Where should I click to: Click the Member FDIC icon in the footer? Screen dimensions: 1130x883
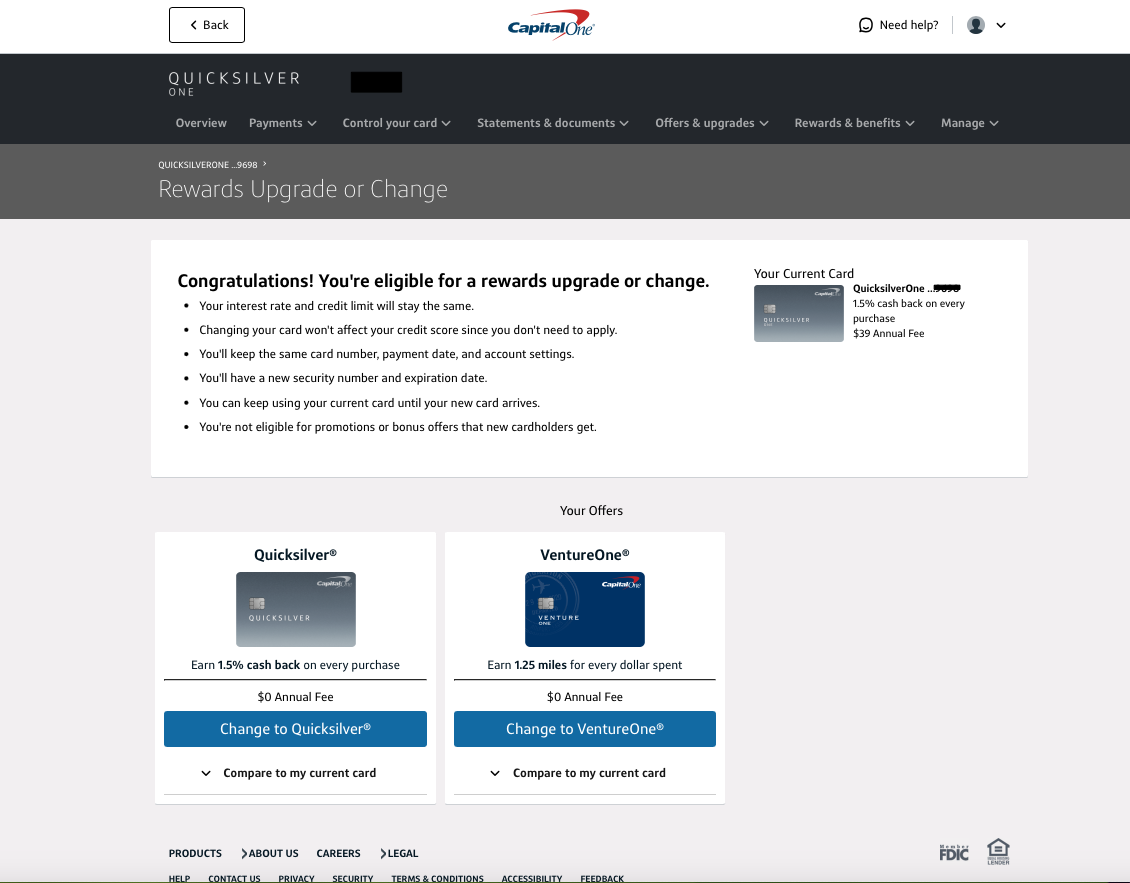tap(953, 851)
